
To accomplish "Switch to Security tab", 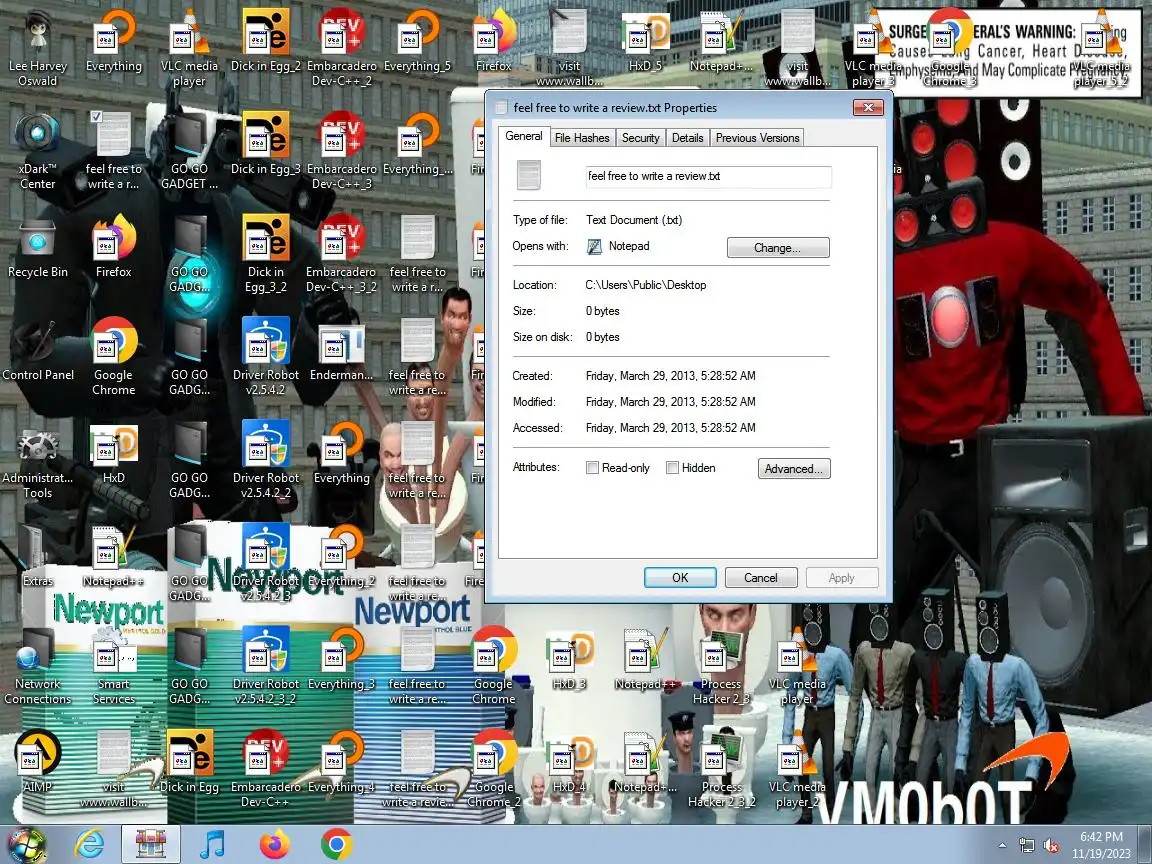I will 641,138.
